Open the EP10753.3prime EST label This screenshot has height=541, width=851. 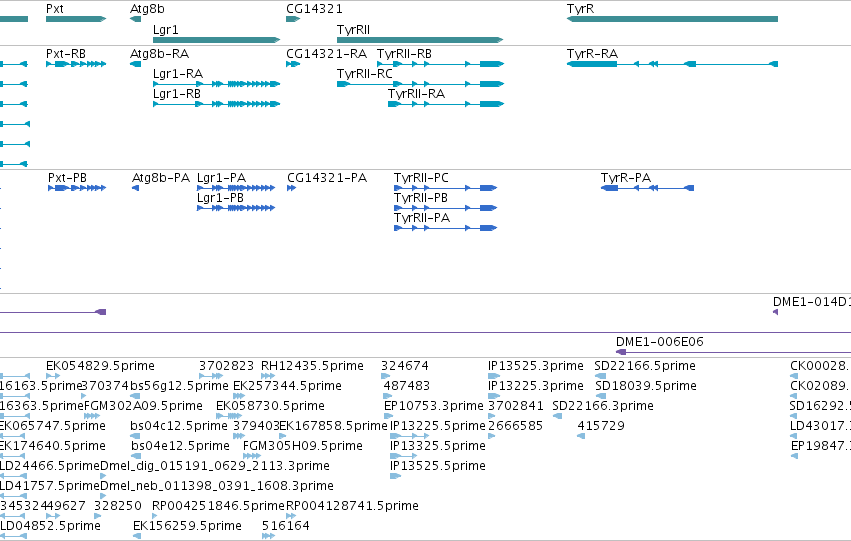point(434,406)
